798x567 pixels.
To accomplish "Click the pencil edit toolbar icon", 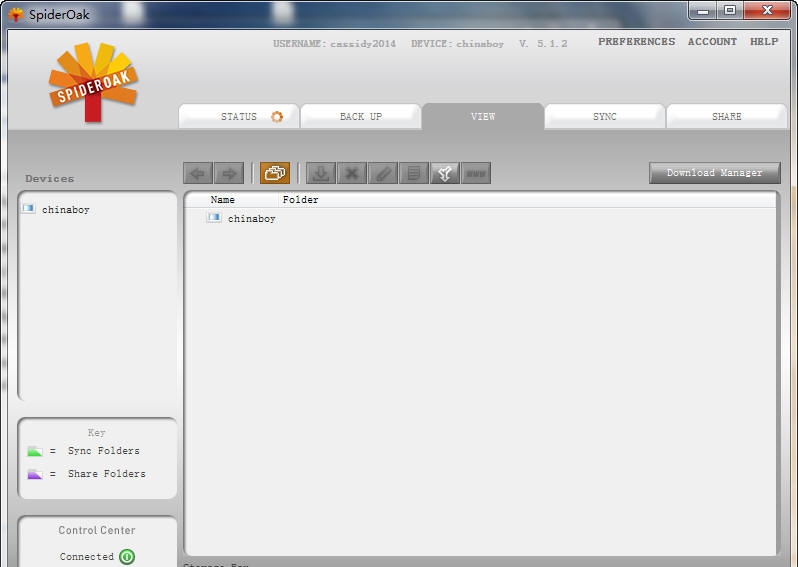I will coord(383,174).
